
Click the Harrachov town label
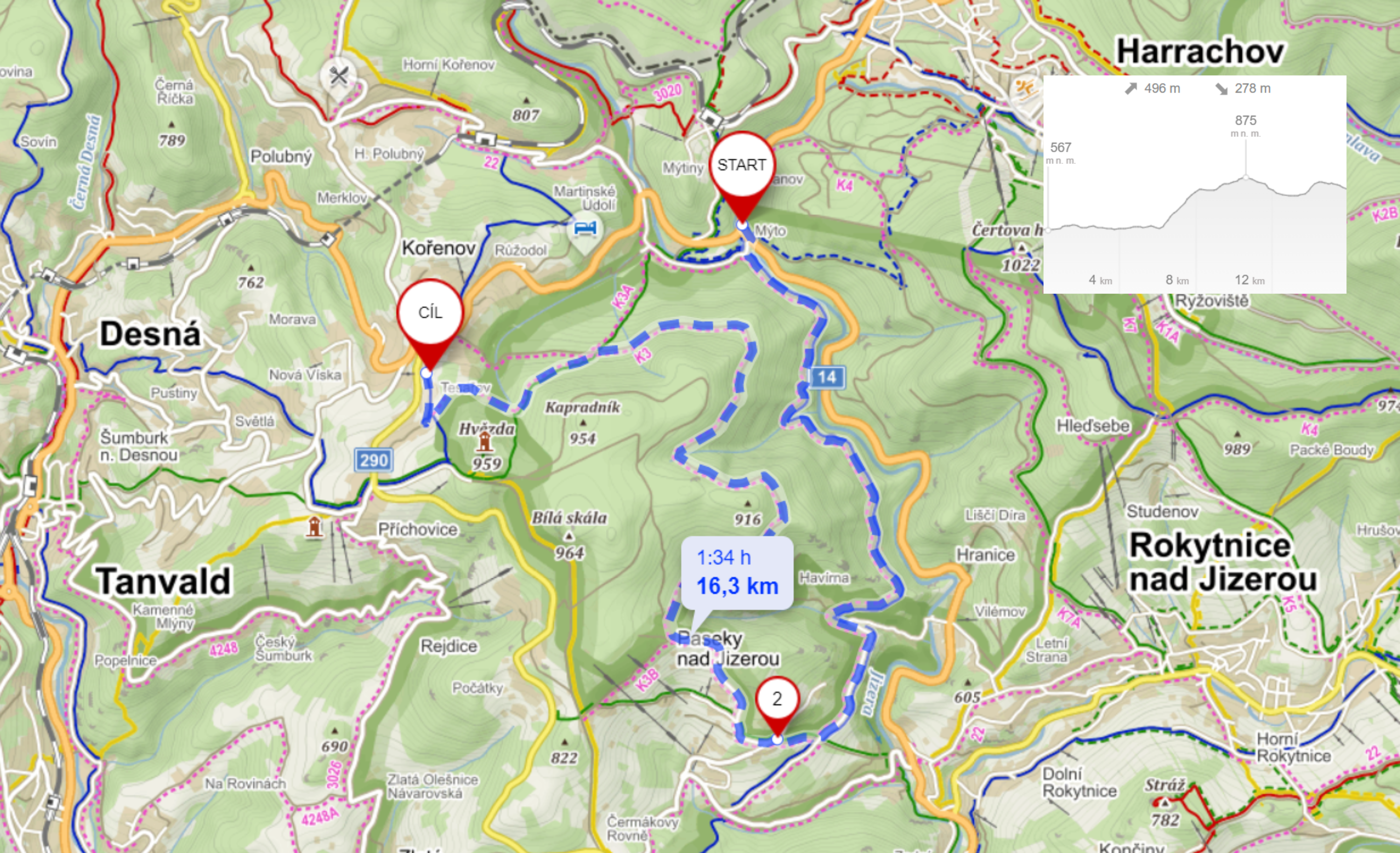(x=1200, y=52)
